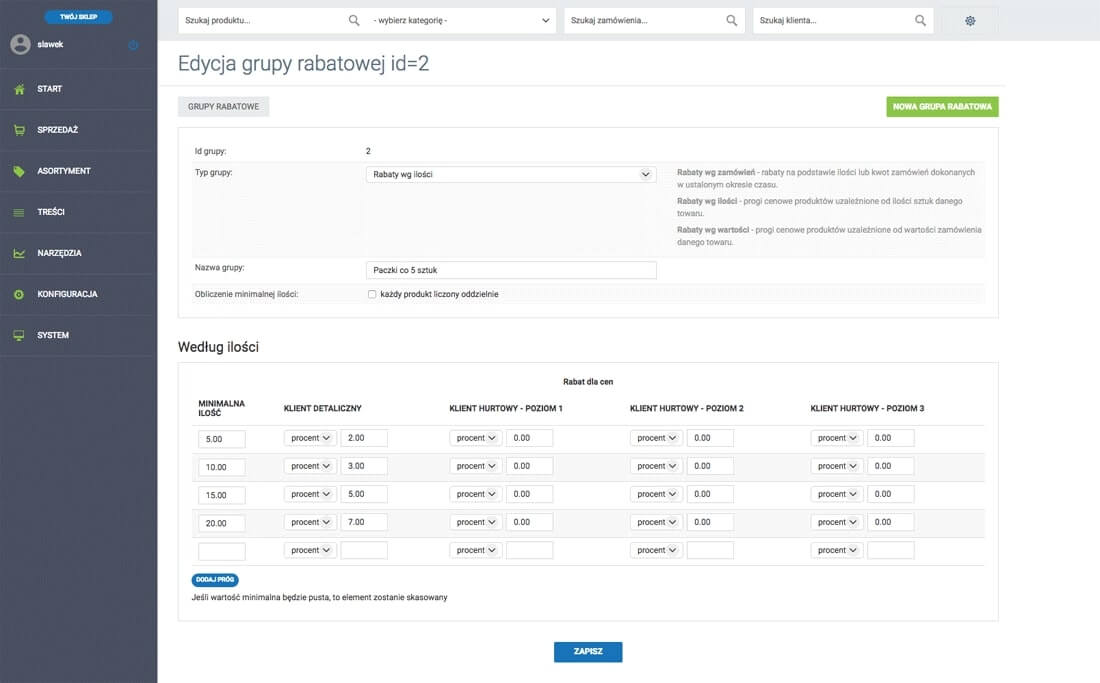
Task: Click the KONFIGURACJA gear icon in sidebar
Action: click(19, 295)
